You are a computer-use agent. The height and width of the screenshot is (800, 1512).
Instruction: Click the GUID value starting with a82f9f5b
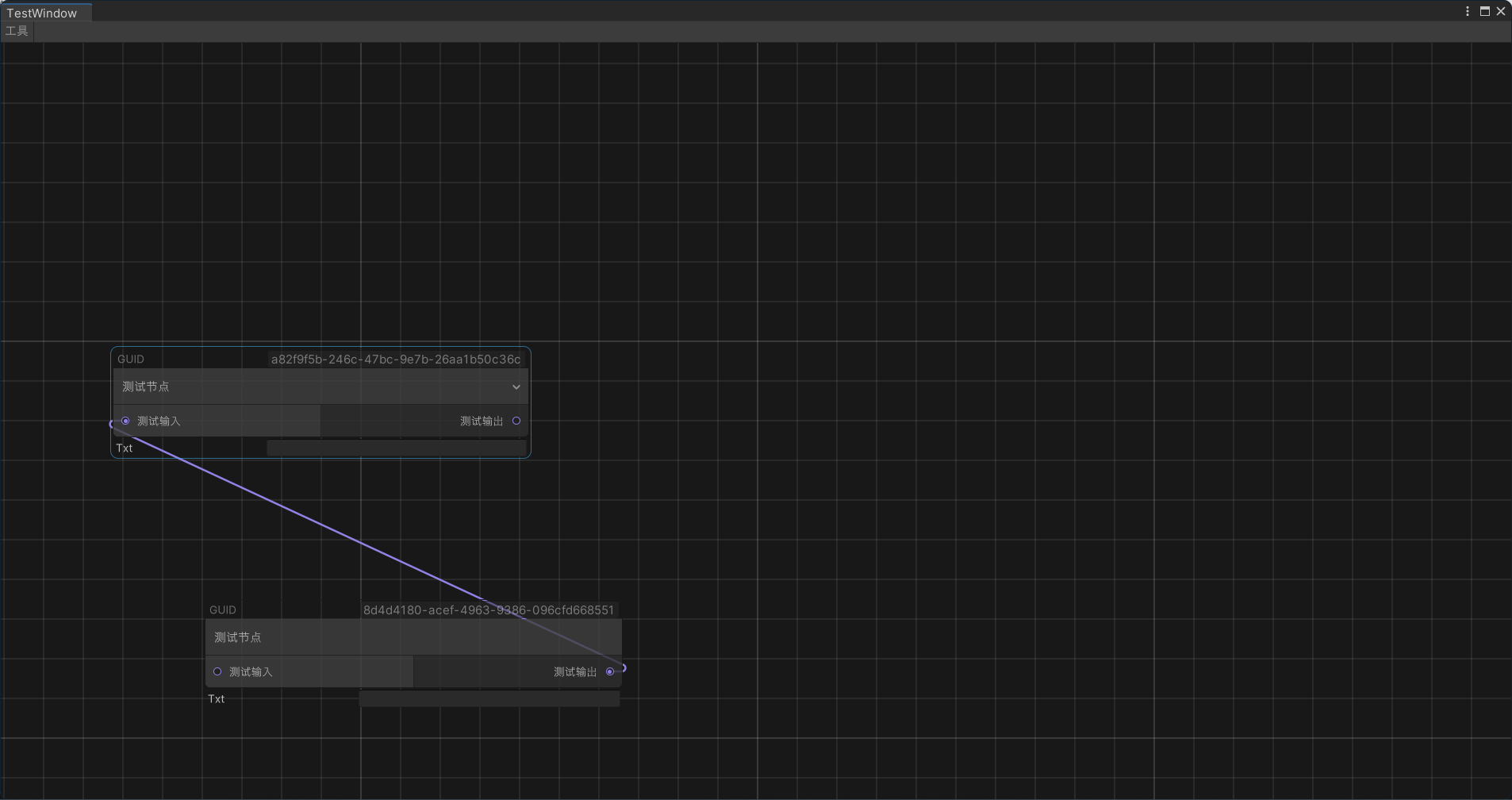click(x=395, y=359)
